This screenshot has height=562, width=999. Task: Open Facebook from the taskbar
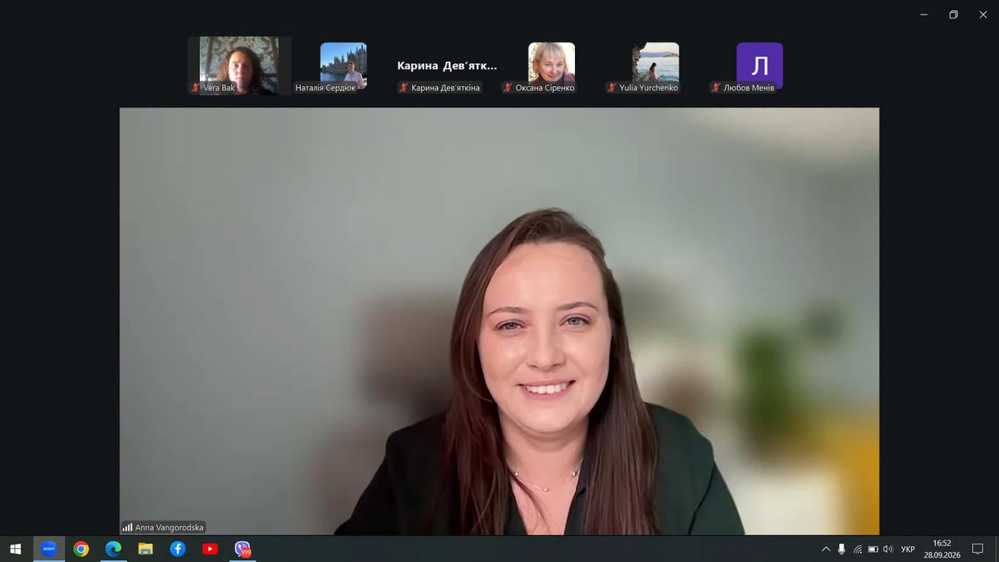coord(178,549)
